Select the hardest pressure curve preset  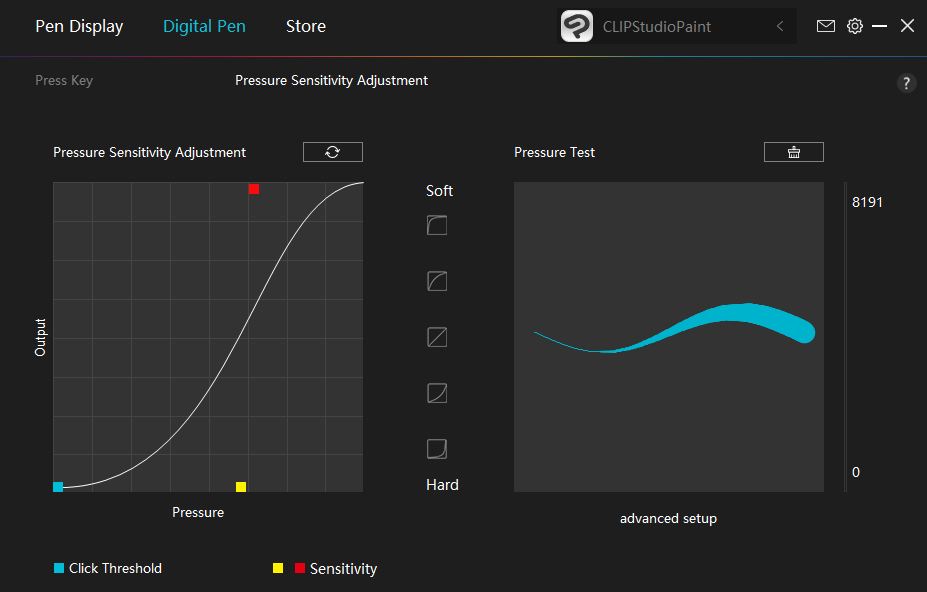(x=437, y=449)
